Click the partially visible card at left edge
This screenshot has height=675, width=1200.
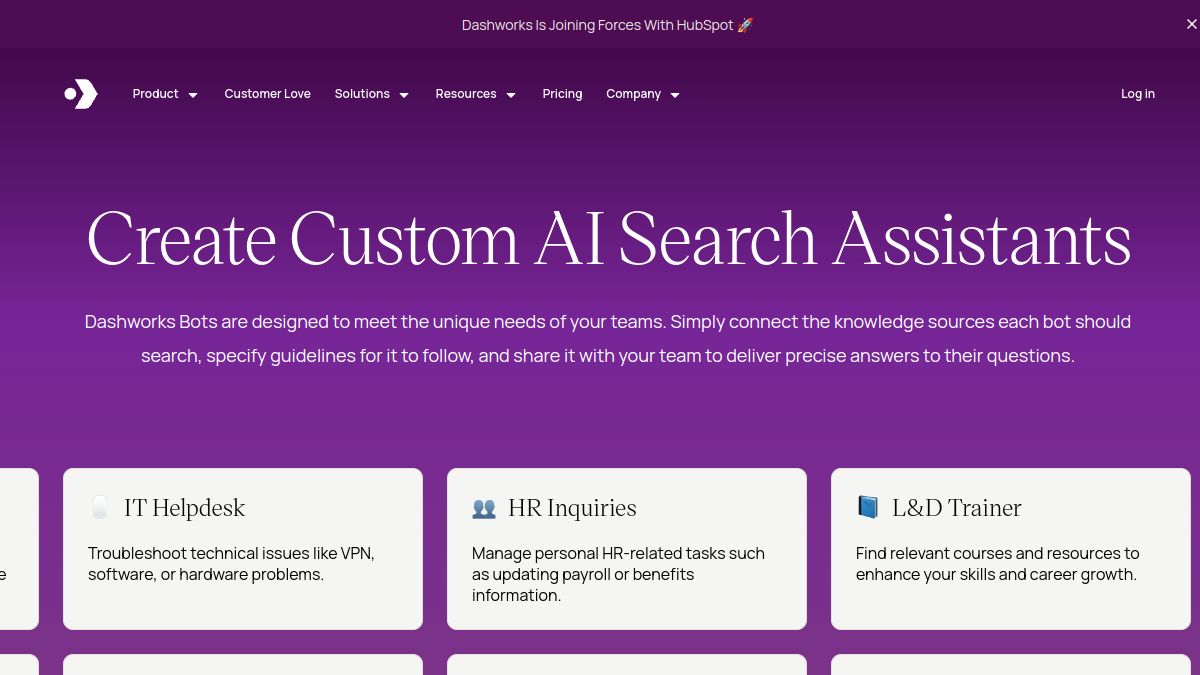19,549
